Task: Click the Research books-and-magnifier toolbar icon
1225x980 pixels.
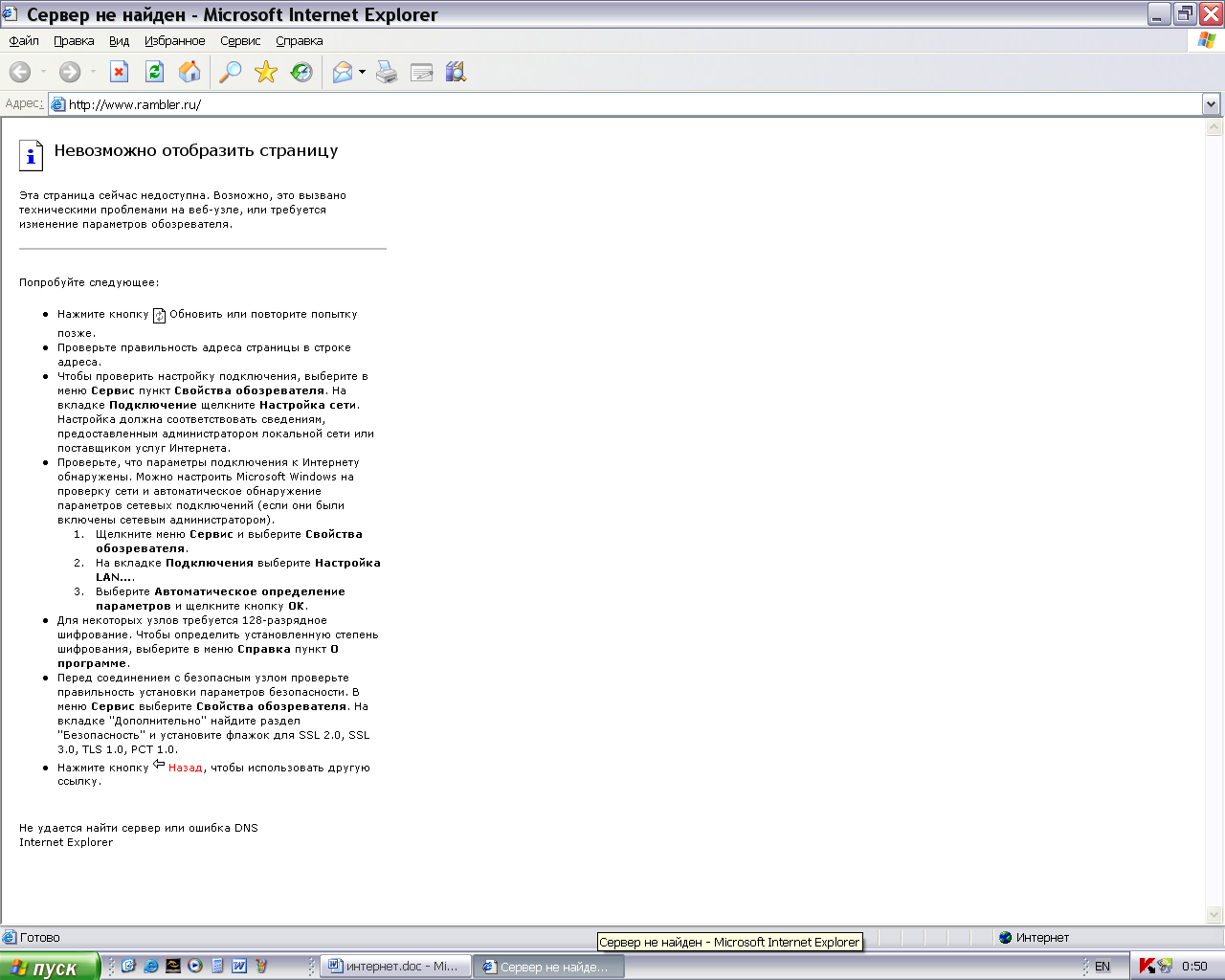Action: click(456, 72)
